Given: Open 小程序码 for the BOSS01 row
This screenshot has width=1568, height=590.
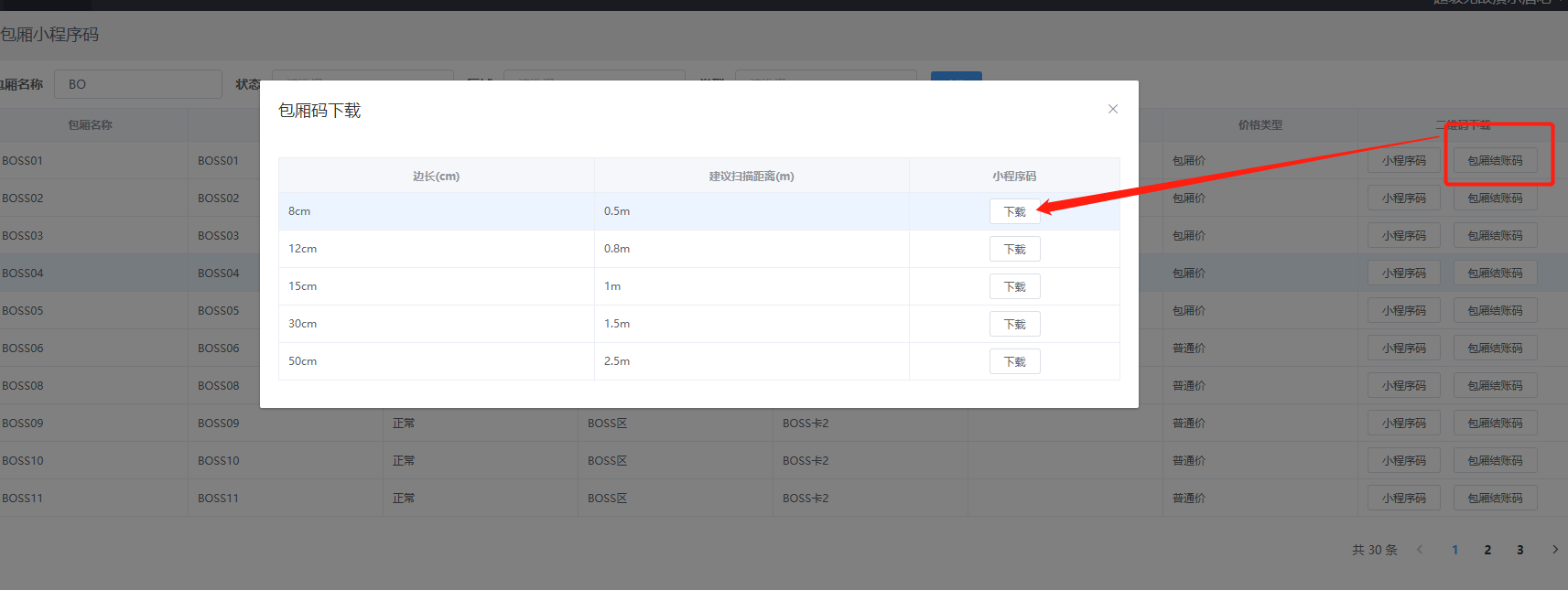Looking at the screenshot, I should [1404, 160].
